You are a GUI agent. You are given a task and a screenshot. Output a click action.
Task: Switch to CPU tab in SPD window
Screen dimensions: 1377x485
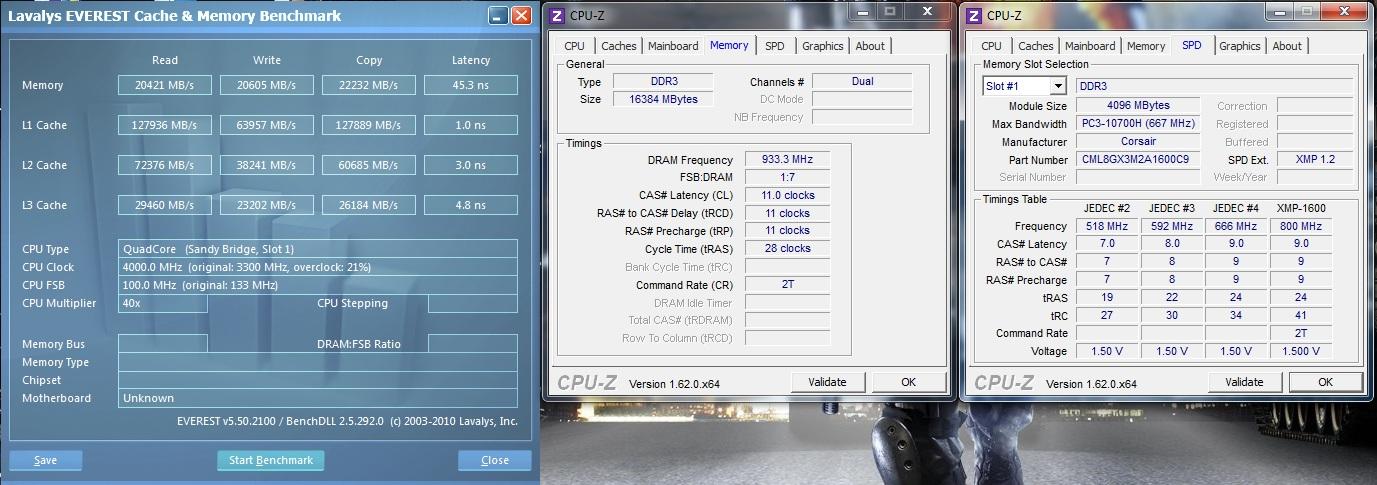pyautogui.click(x=991, y=46)
